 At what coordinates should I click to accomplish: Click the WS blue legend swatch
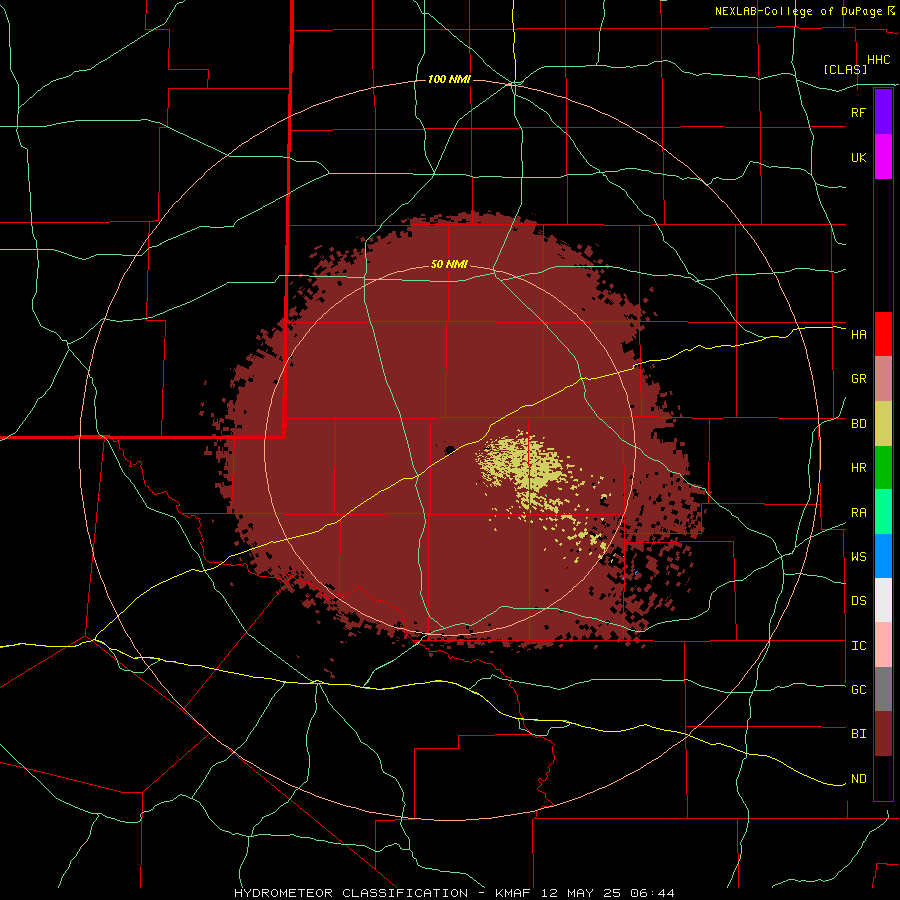pos(883,556)
